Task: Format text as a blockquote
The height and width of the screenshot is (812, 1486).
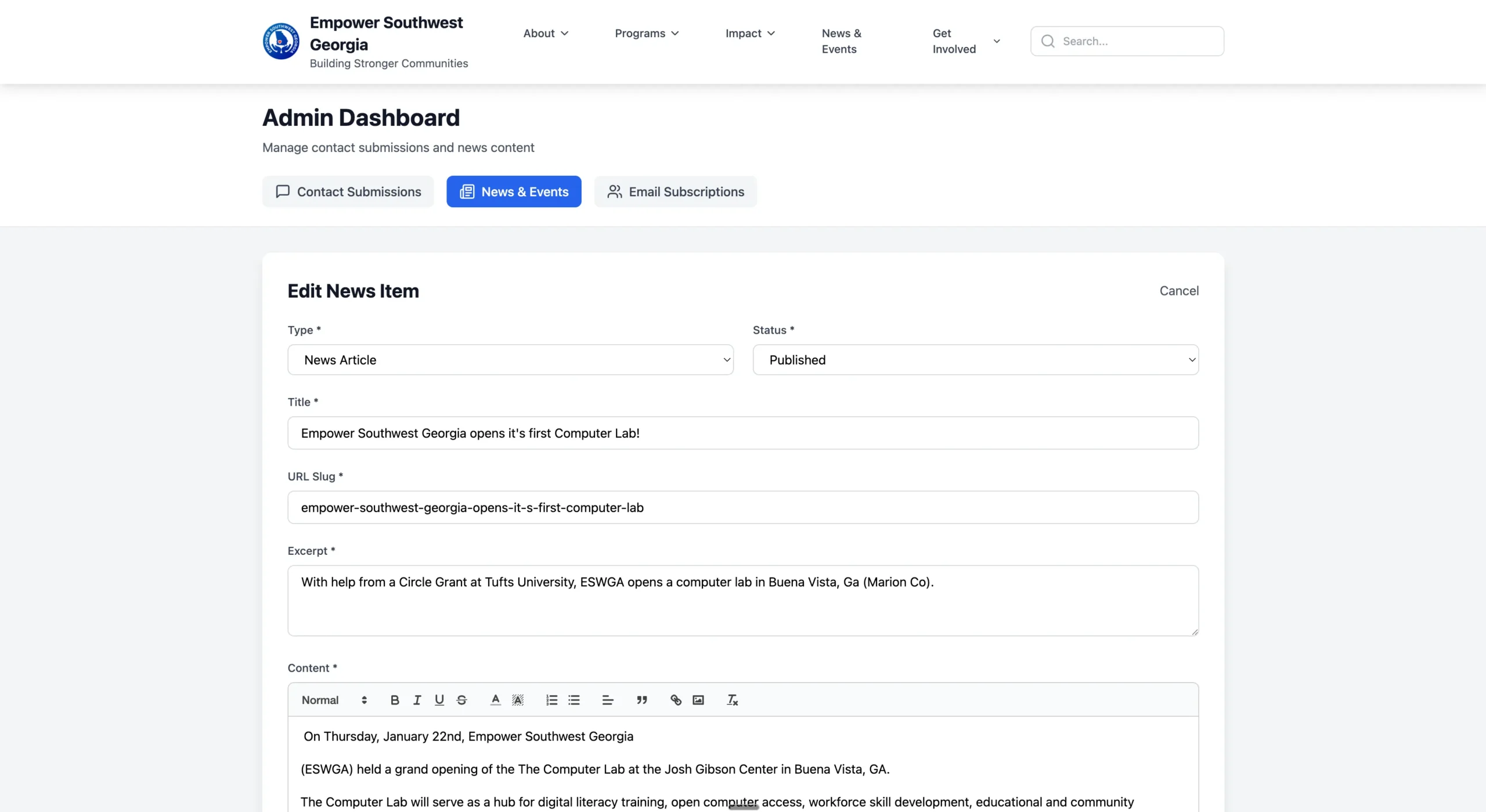Action: click(x=641, y=700)
